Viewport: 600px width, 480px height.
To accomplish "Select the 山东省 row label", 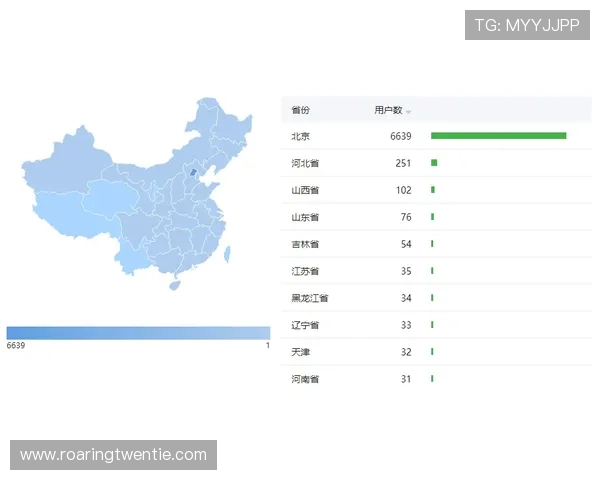I will (x=305, y=217).
